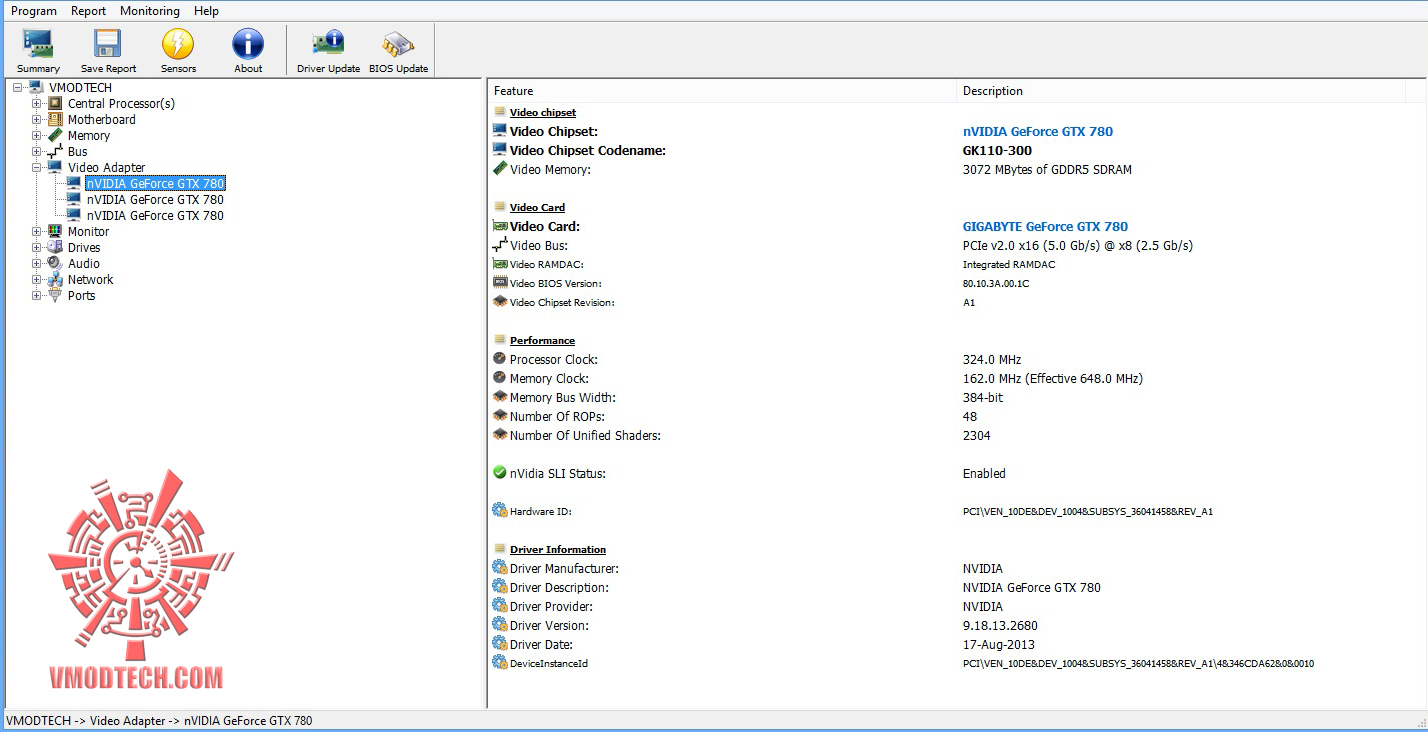Click '162.0 MHz (Effective 648.0 MHz)' value
Screen dimensions: 1428x732
[x=1053, y=378]
